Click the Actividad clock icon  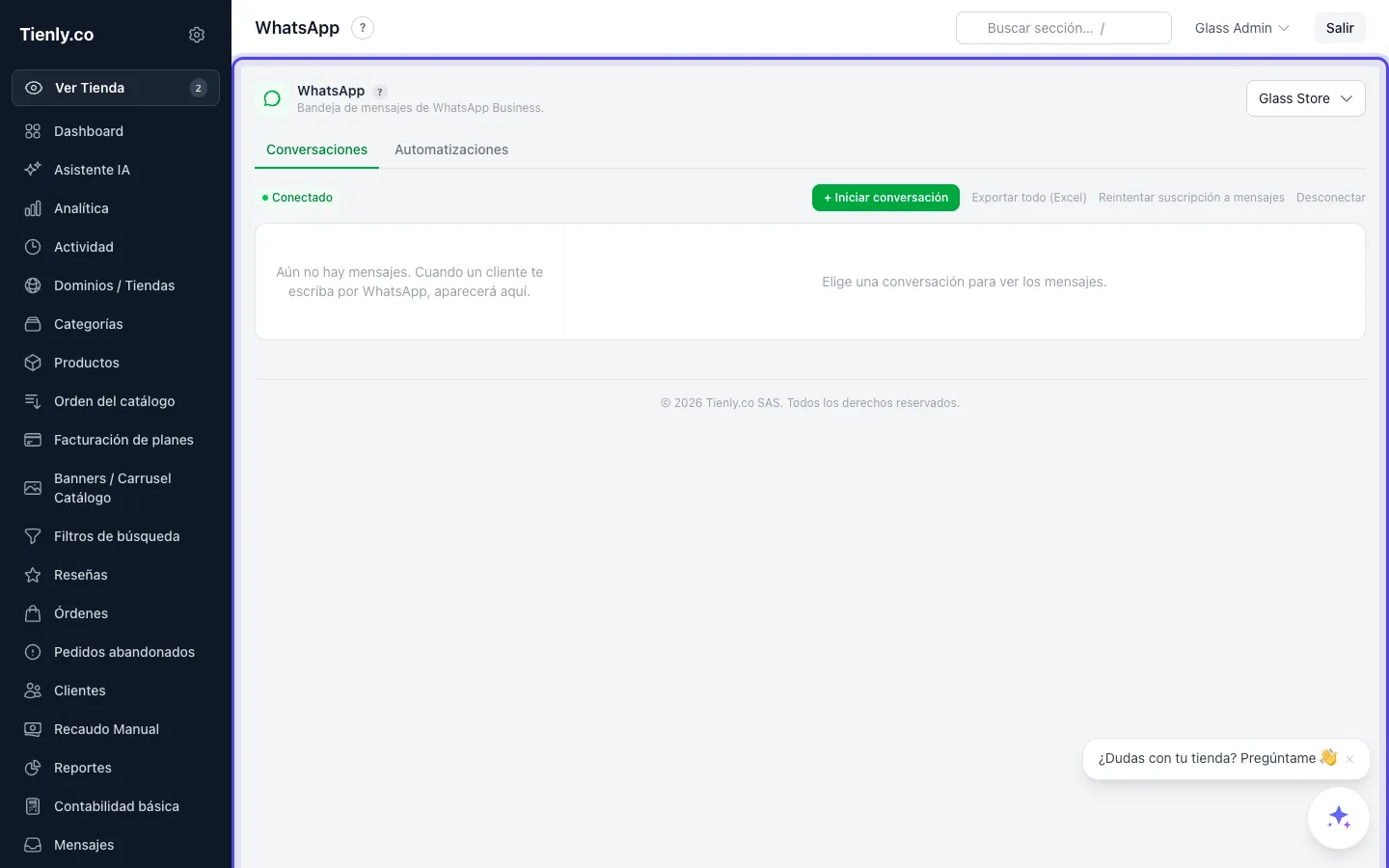33,247
